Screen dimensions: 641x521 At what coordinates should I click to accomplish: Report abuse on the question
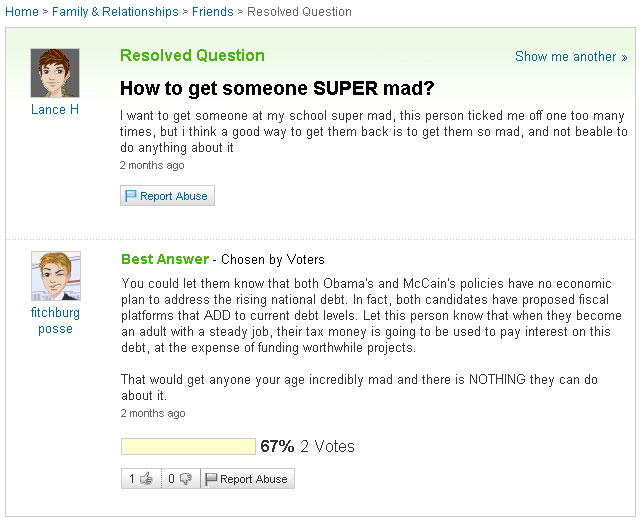point(167,196)
